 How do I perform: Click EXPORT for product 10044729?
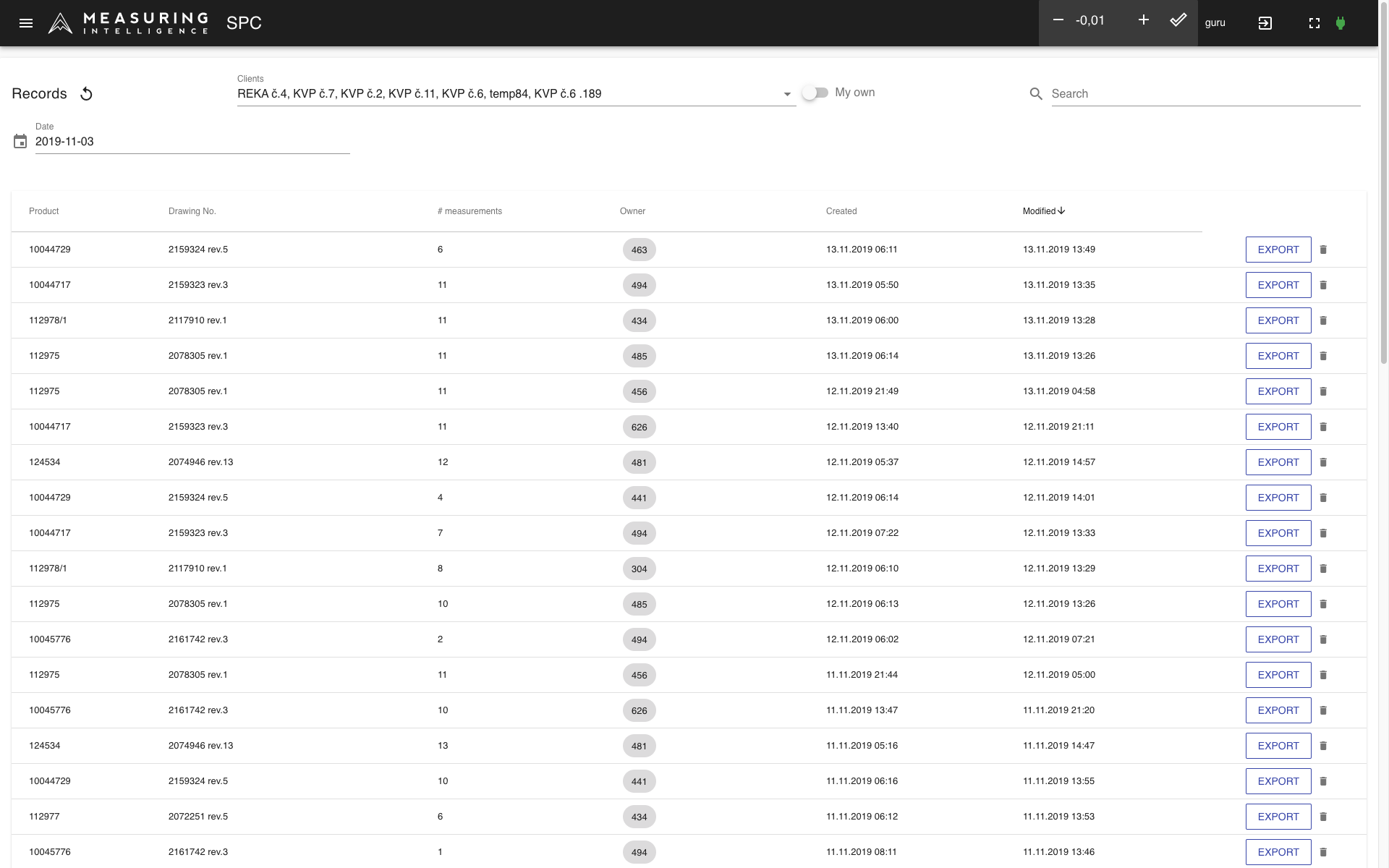point(1278,249)
